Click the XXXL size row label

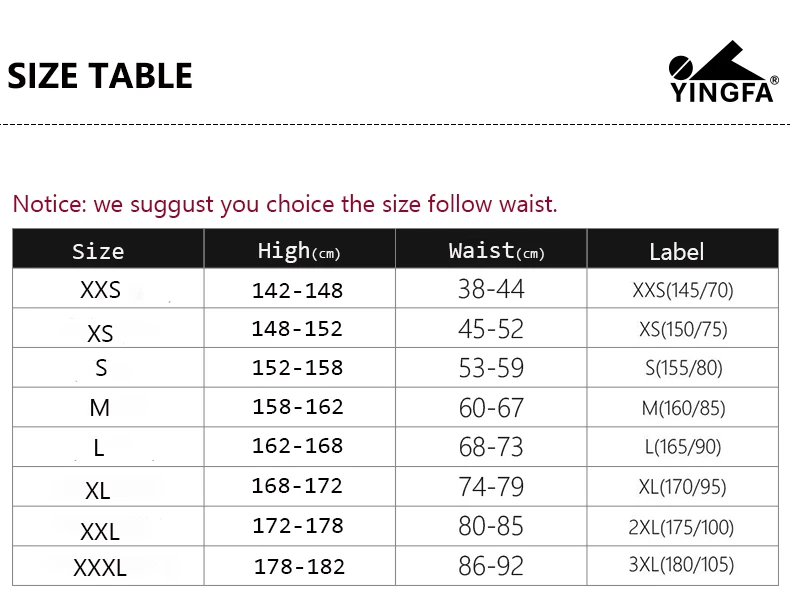[100, 568]
